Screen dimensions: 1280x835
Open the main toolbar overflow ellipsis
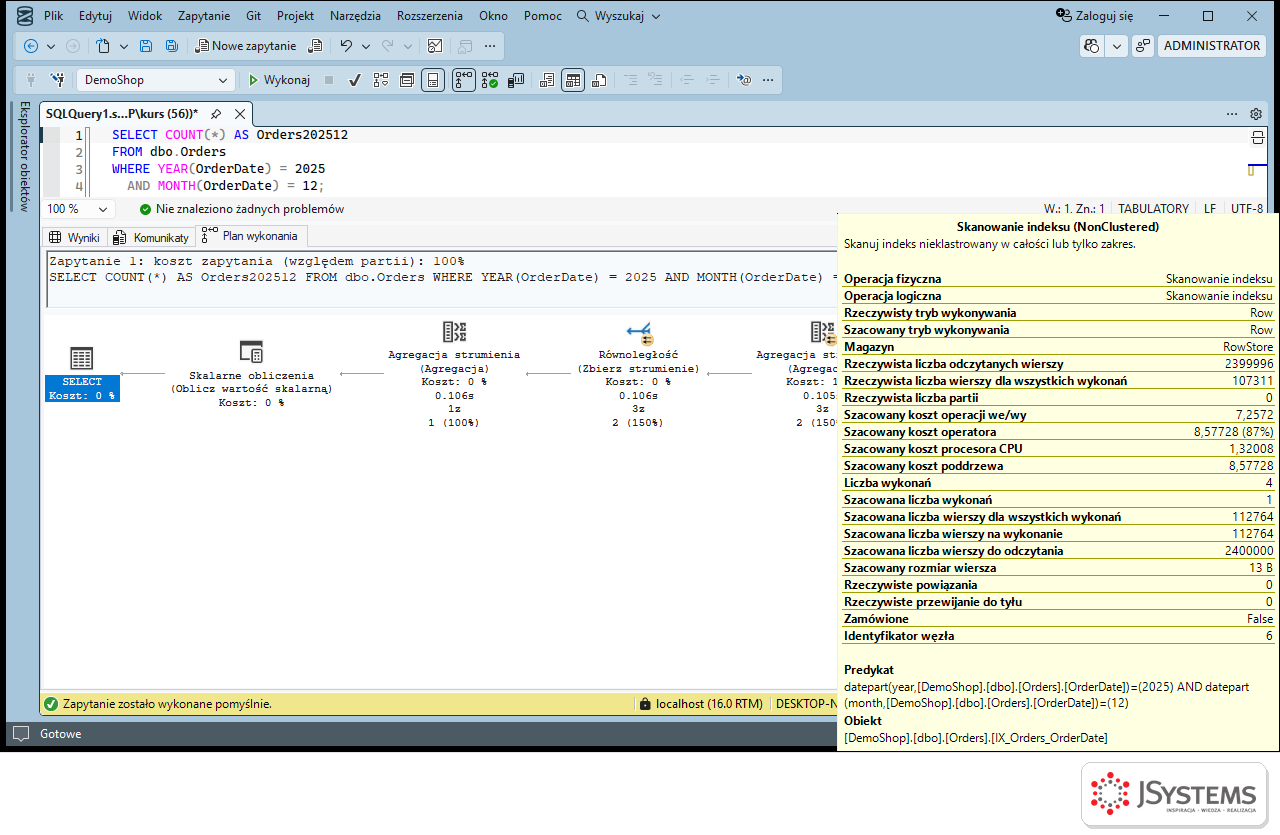click(489, 46)
